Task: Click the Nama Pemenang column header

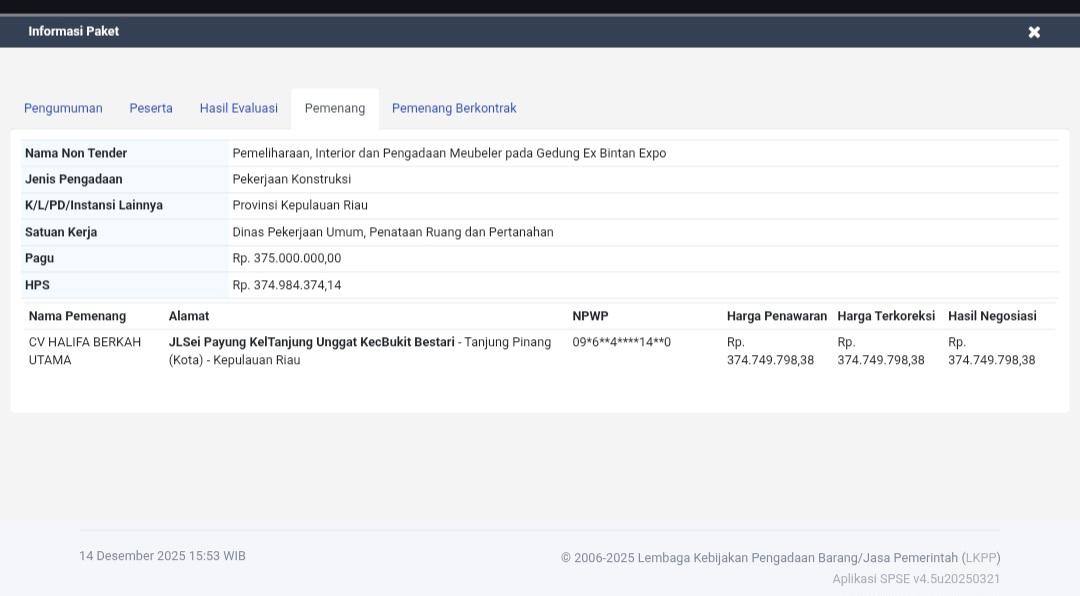Action: click(x=77, y=316)
